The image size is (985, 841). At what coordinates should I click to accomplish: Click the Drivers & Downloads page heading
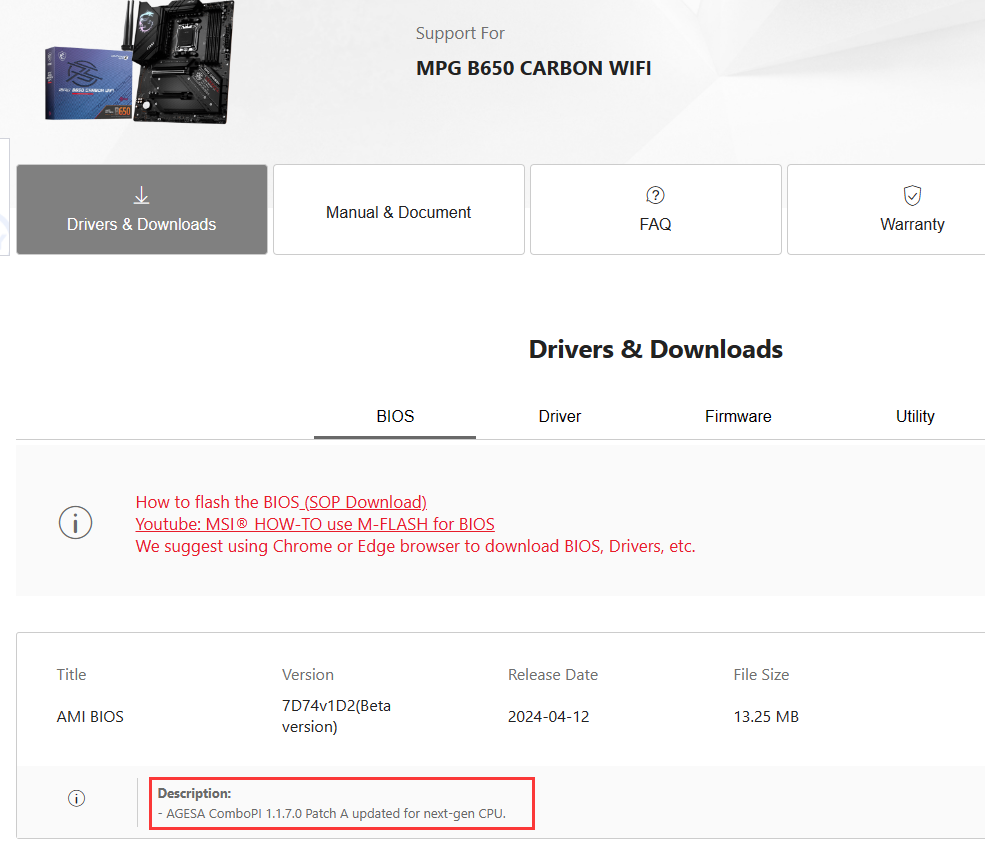click(x=656, y=349)
